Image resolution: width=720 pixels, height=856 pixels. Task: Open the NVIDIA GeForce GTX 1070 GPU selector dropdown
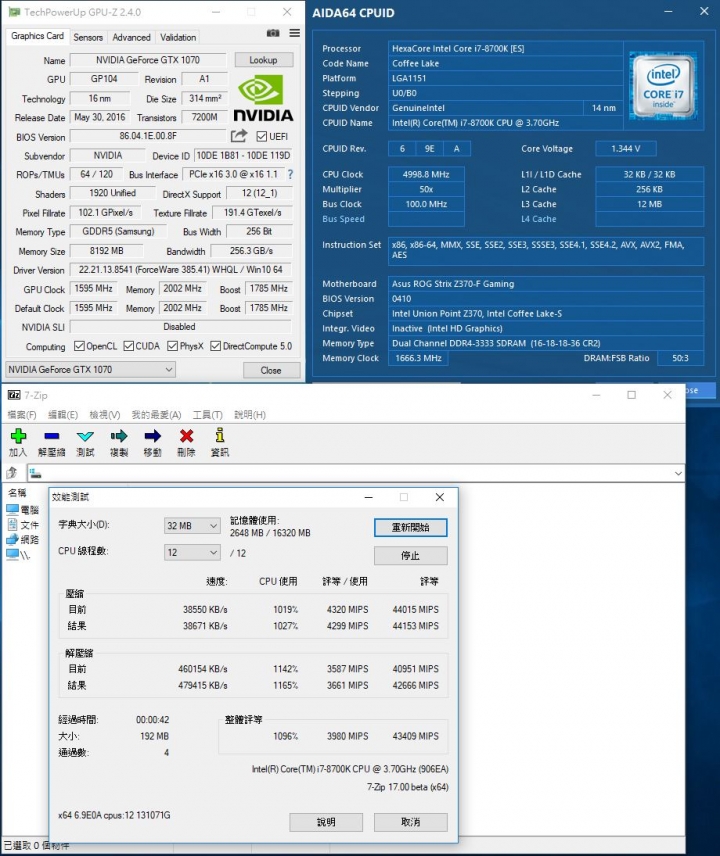point(90,370)
